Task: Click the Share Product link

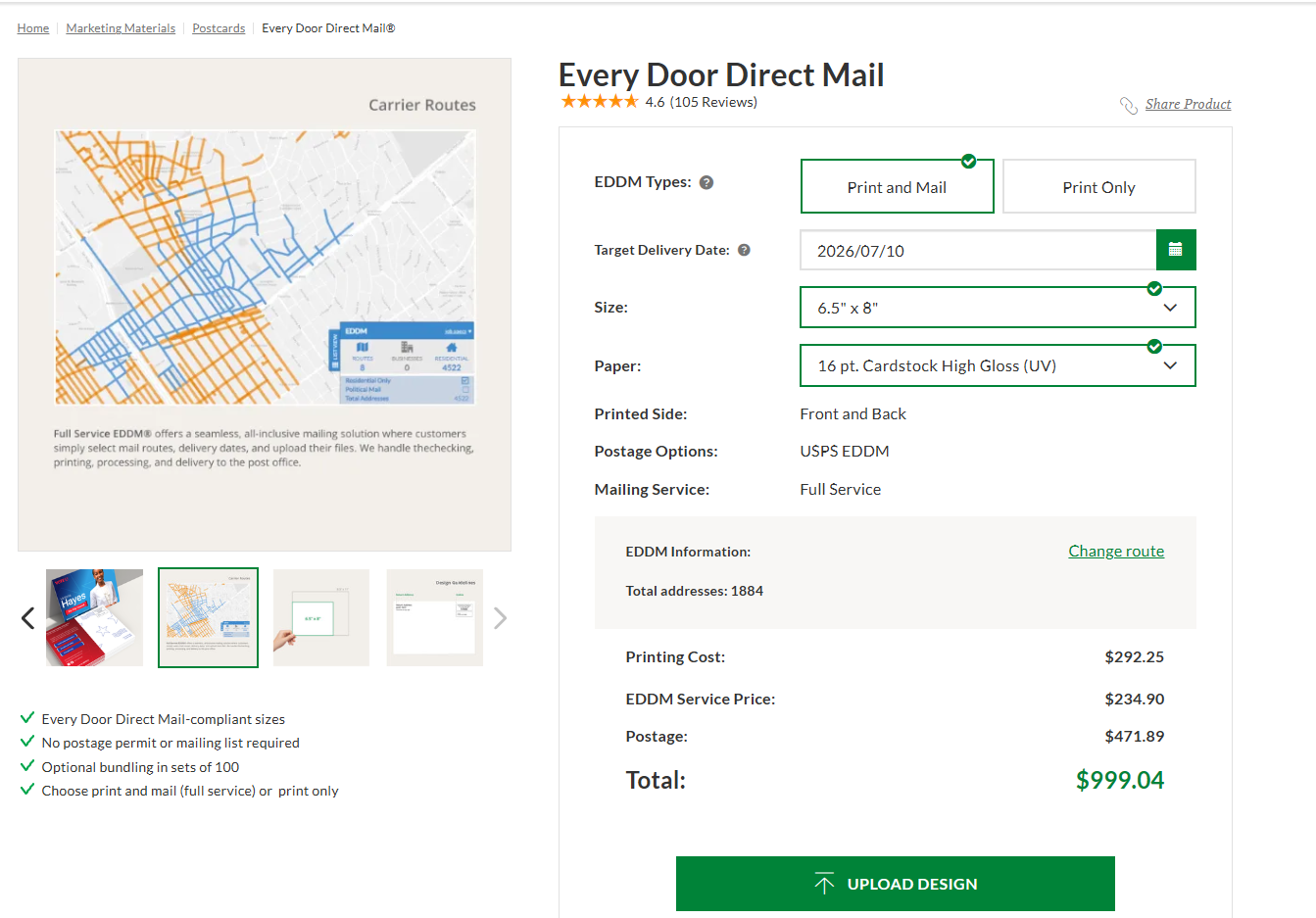Action: [x=1188, y=104]
